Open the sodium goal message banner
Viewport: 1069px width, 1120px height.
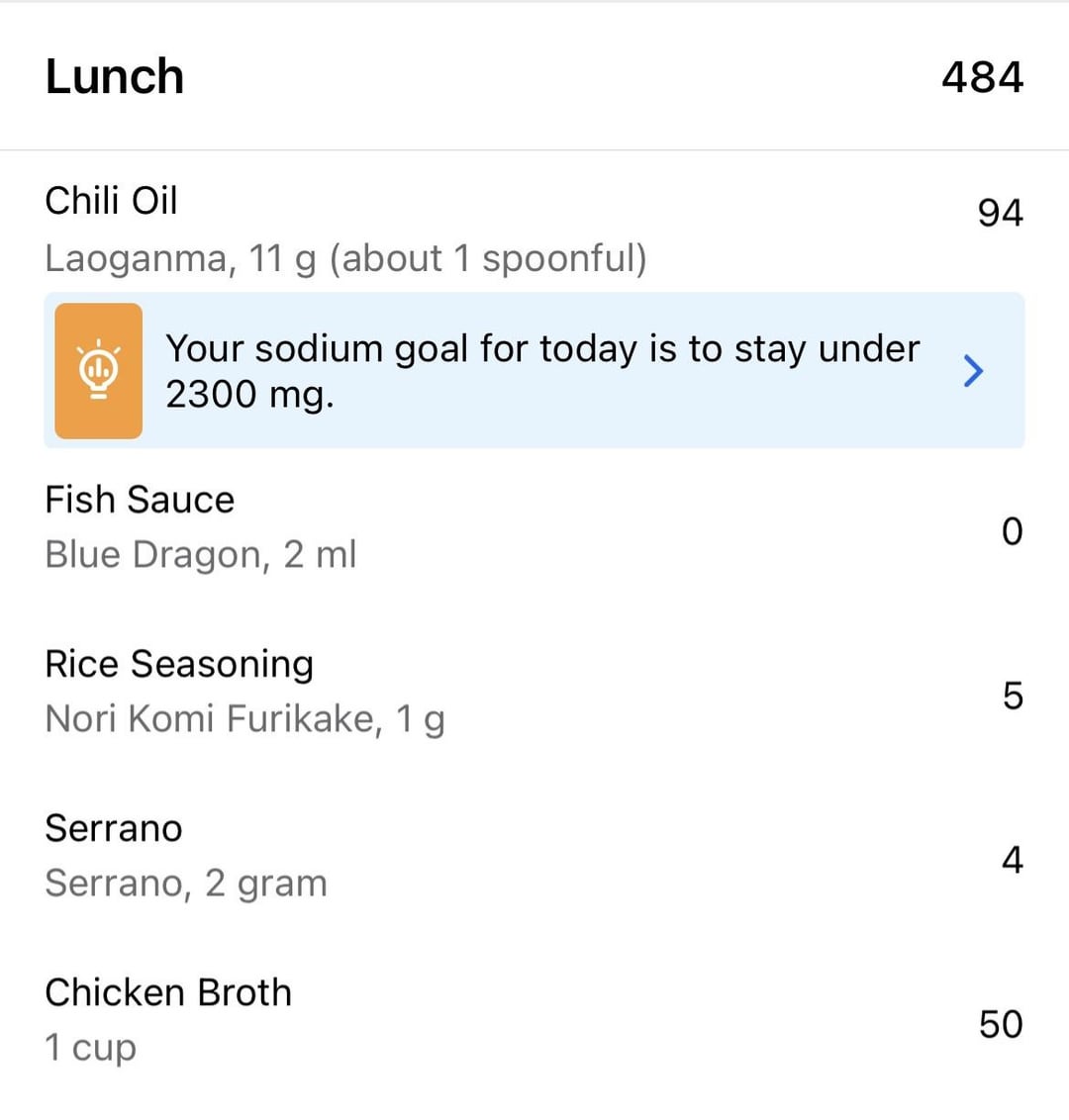click(x=534, y=371)
